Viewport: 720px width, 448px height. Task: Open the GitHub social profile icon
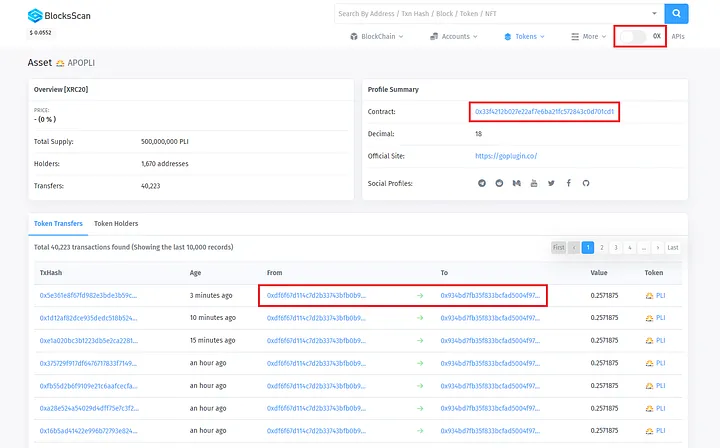586,183
